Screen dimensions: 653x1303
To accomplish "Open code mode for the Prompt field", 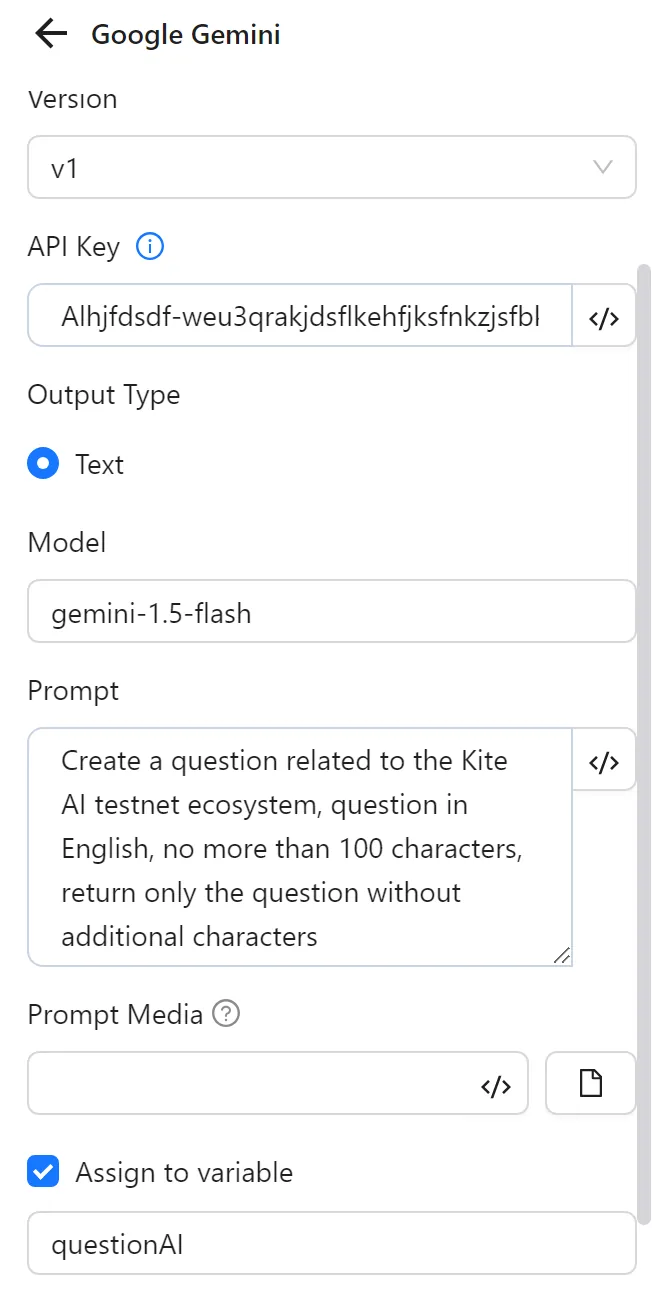I will (x=604, y=760).
